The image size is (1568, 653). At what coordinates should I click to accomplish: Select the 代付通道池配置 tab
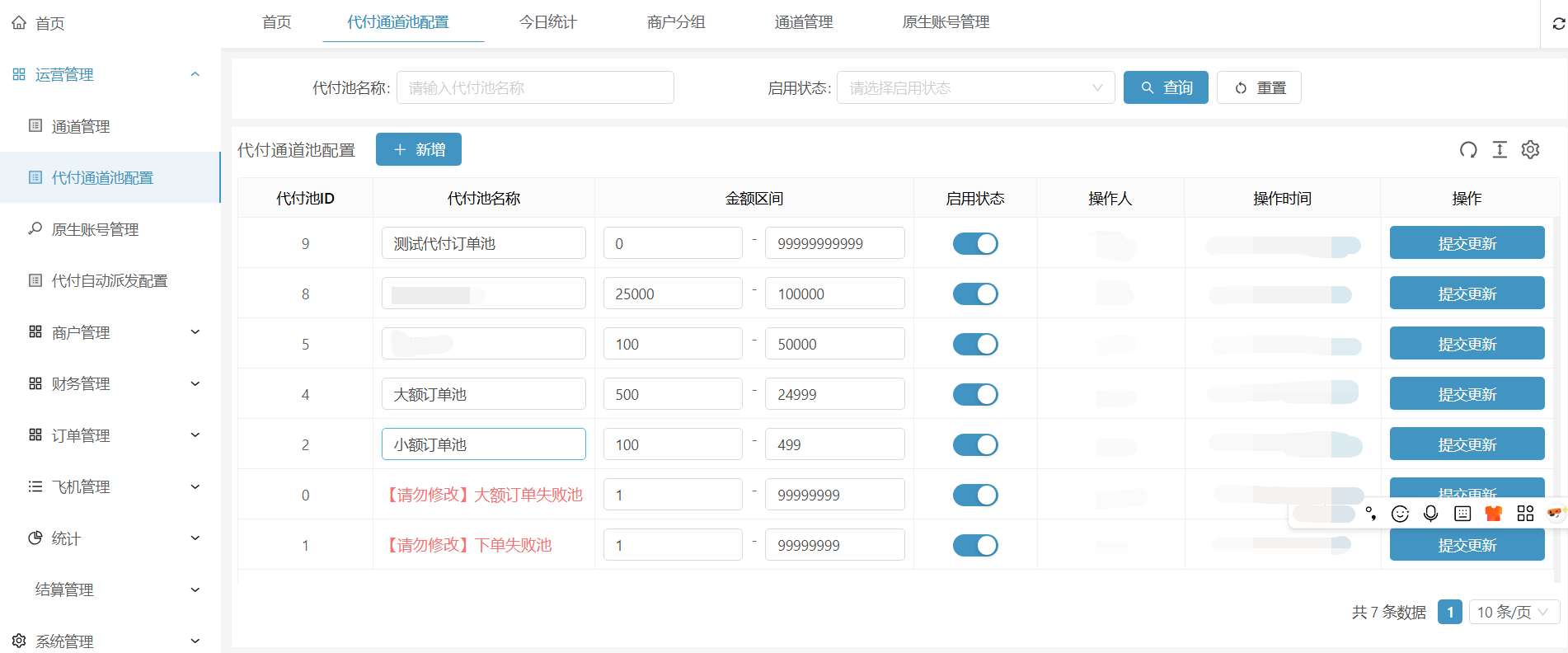pyautogui.click(x=398, y=22)
